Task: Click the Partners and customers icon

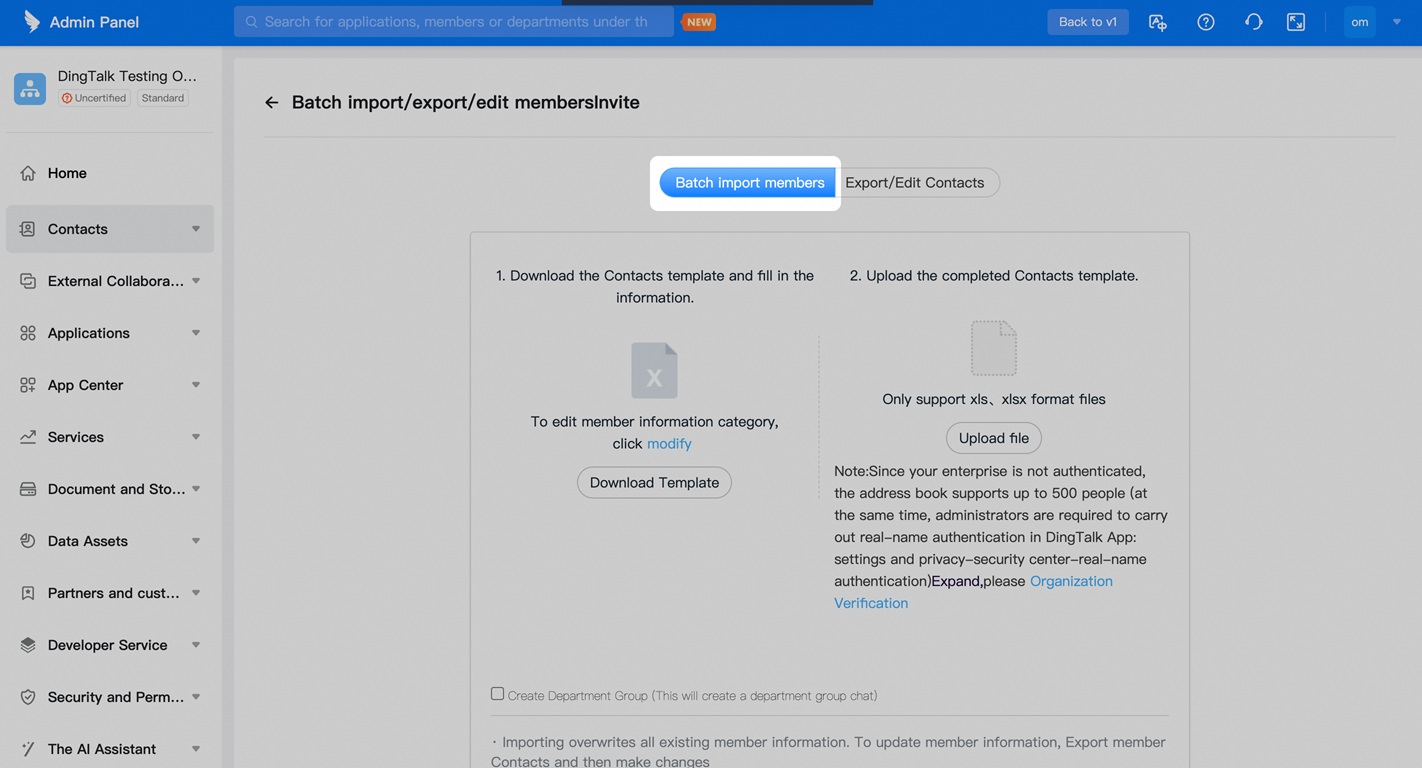Action: point(28,593)
